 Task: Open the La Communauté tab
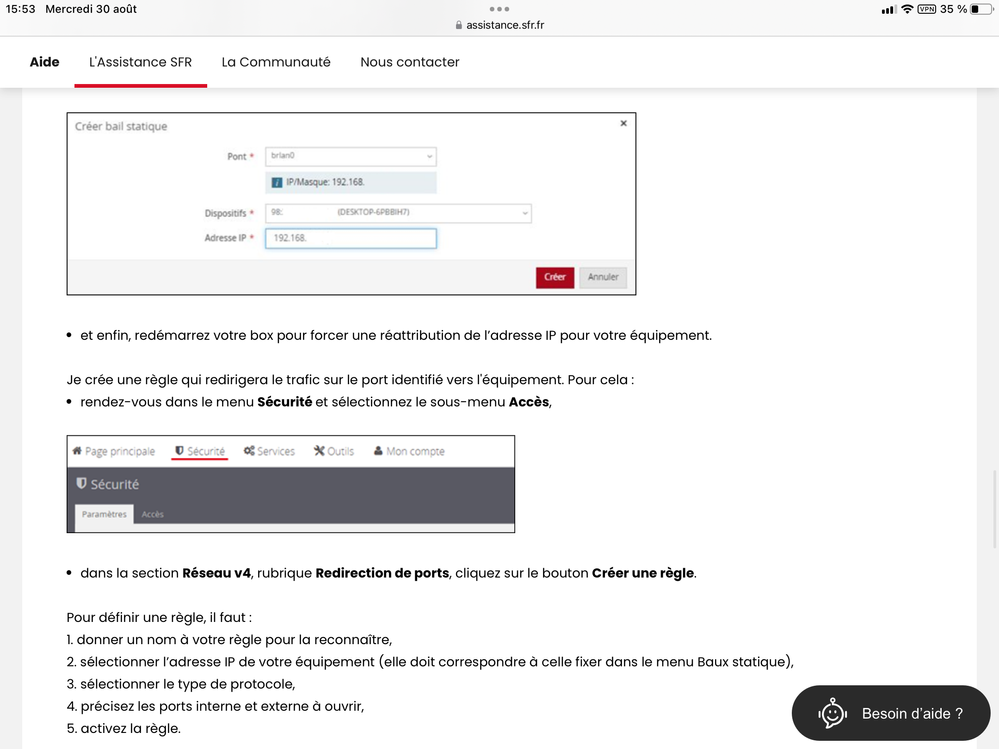tap(276, 62)
